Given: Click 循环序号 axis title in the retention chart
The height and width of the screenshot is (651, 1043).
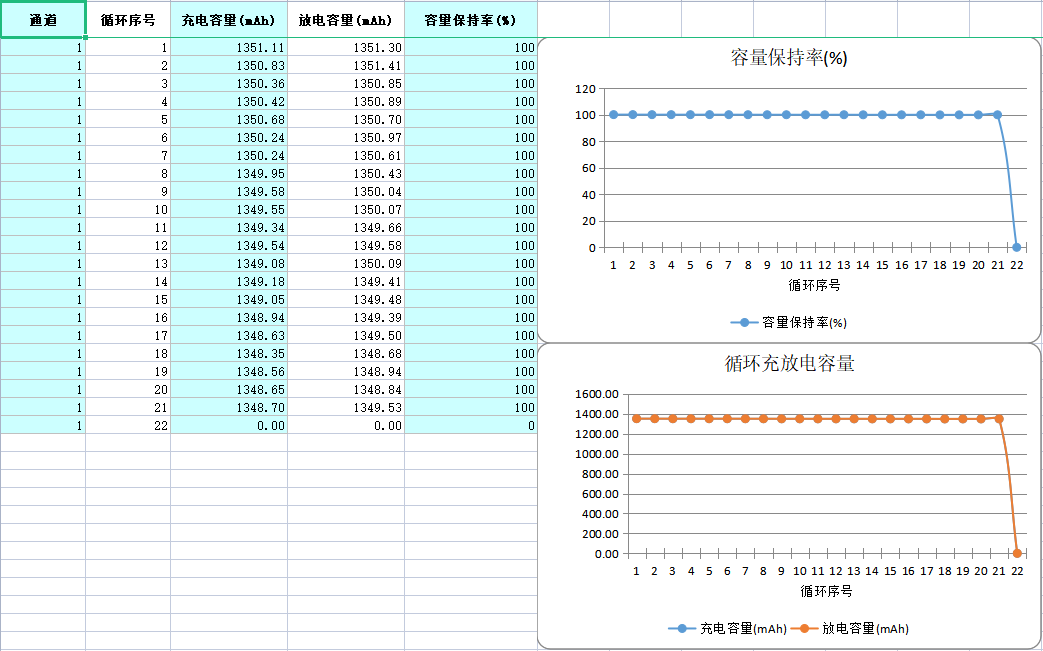Looking at the screenshot, I should coord(814,285).
